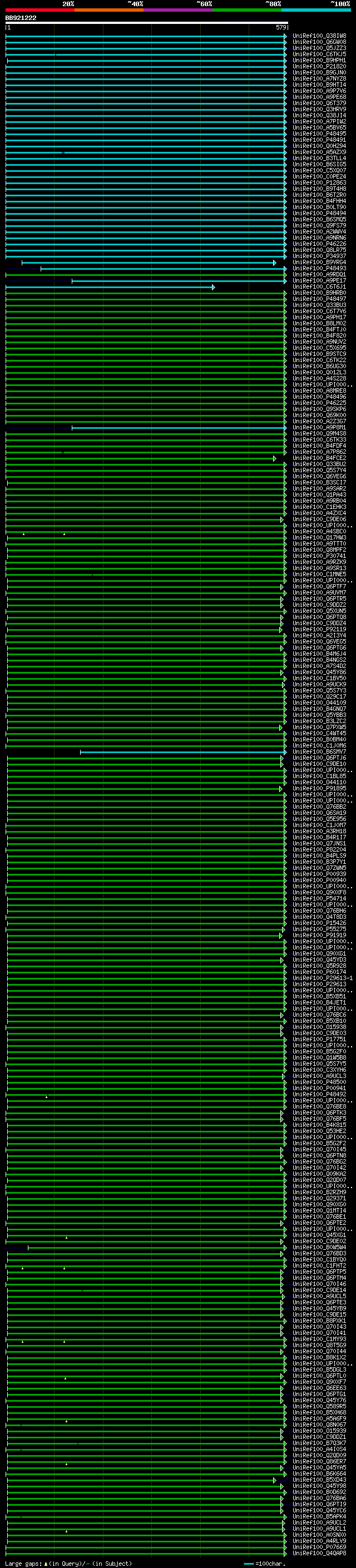Select the UniRef100_Q9M4S8 label
This screenshot has height=1568, width=356.
click(x=319, y=433)
